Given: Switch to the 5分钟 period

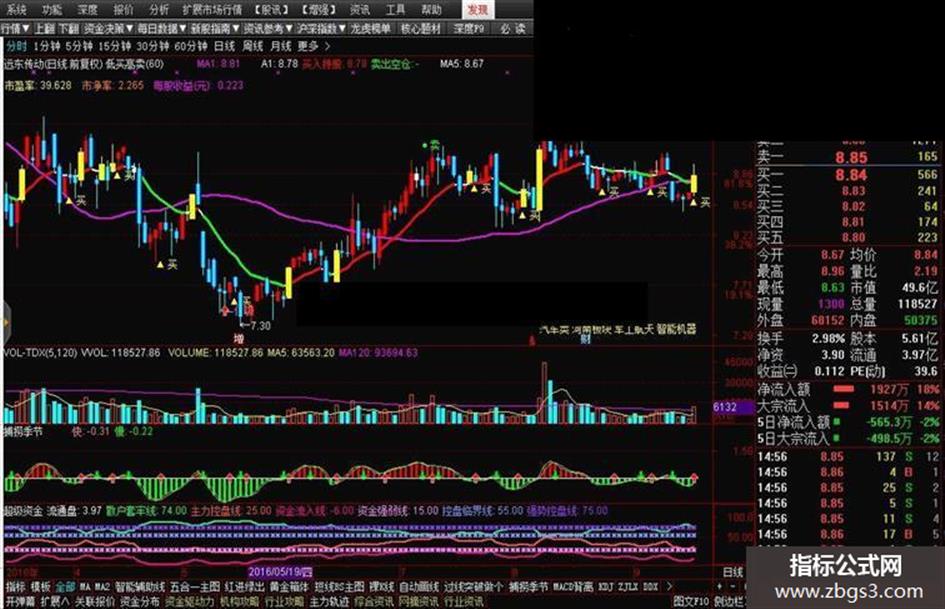Looking at the screenshot, I should point(79,46).
